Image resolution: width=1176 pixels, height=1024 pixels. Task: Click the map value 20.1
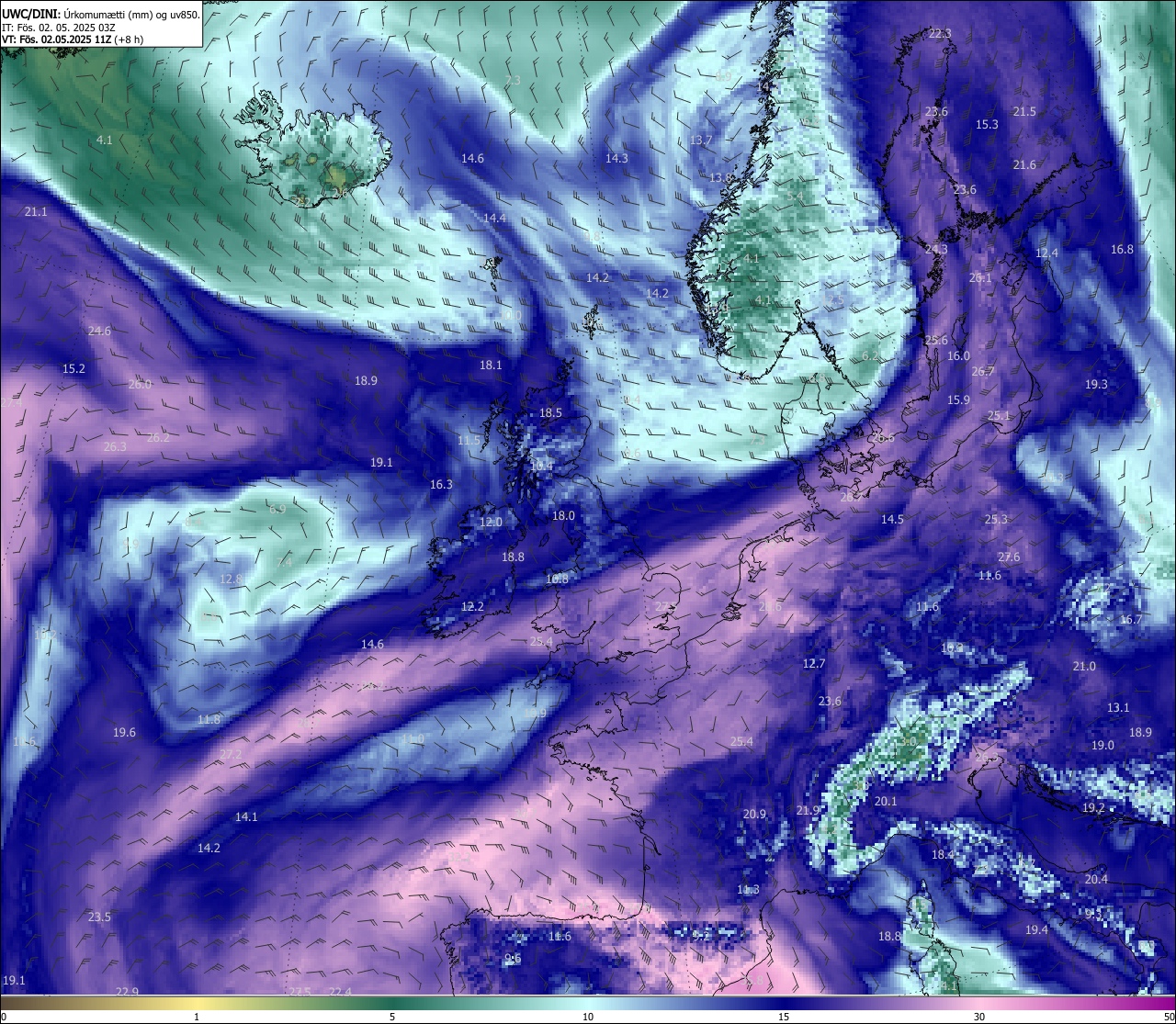point(886,802)
